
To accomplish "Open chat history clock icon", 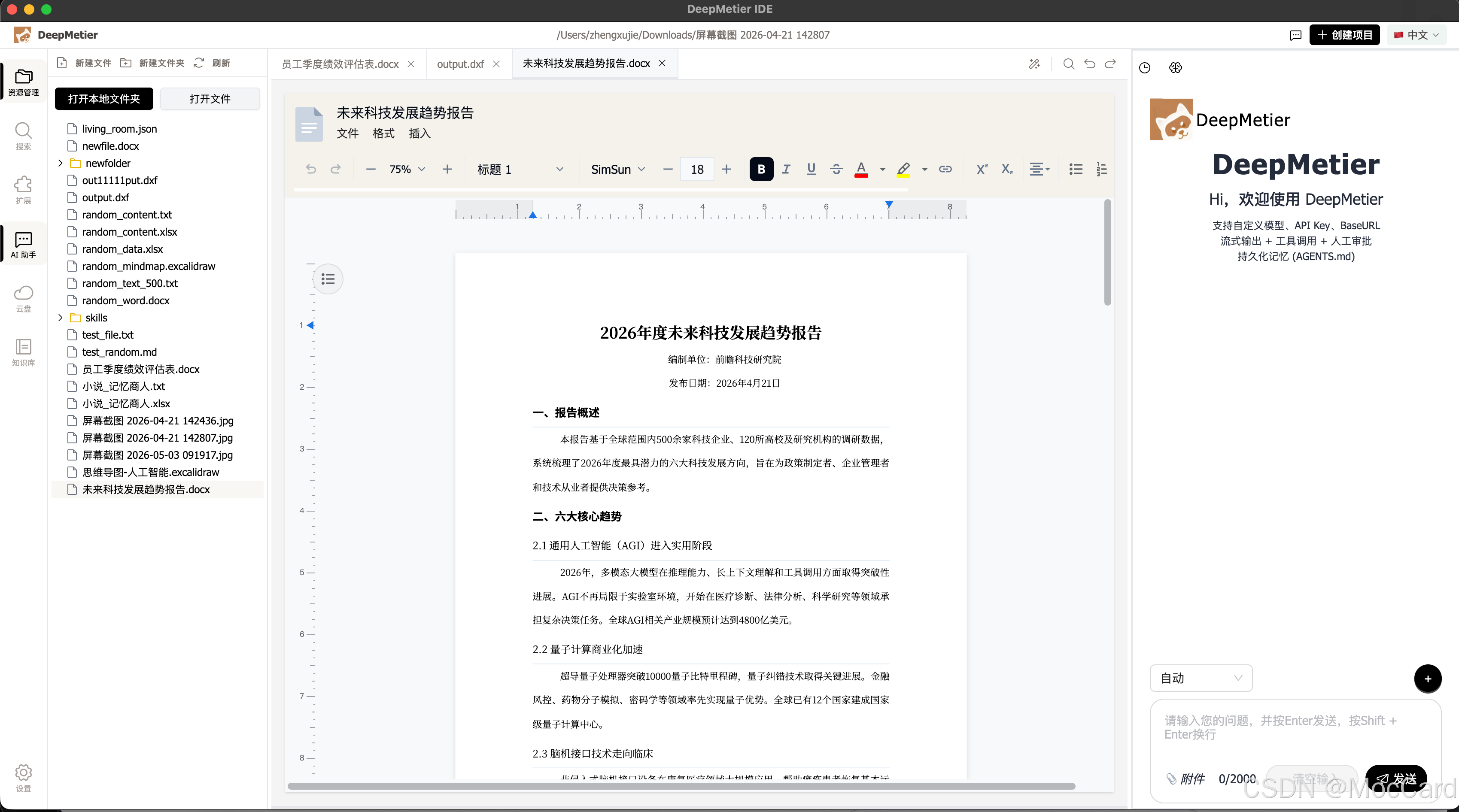I will tap(1145, 68).
